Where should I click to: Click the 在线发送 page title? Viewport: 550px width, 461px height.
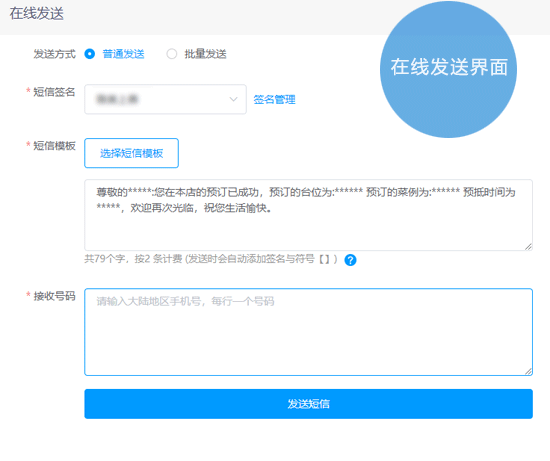point(36,14)
